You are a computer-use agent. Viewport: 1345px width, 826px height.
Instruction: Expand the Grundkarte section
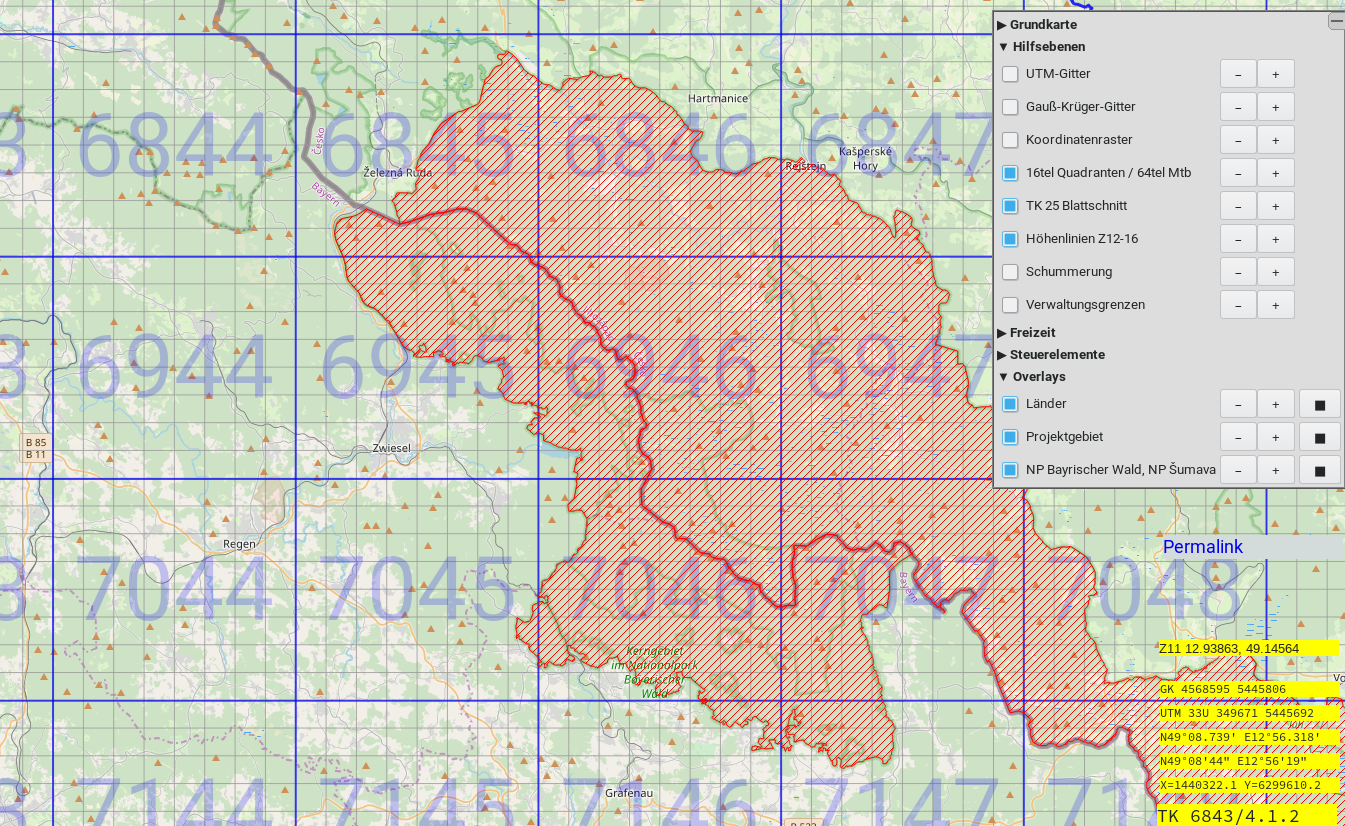coord(1003,25)
